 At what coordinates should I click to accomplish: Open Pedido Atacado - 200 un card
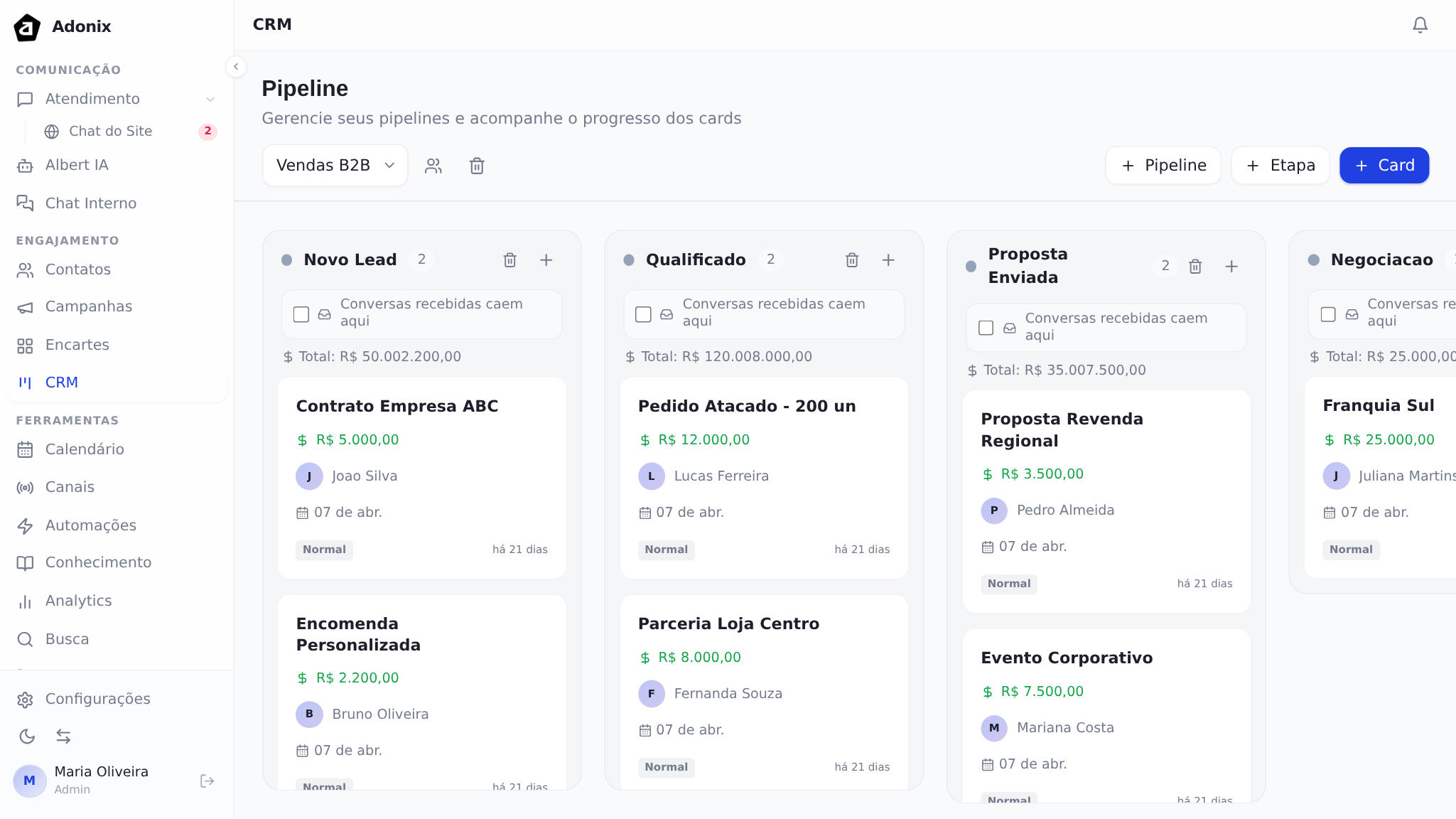point(764,478)
